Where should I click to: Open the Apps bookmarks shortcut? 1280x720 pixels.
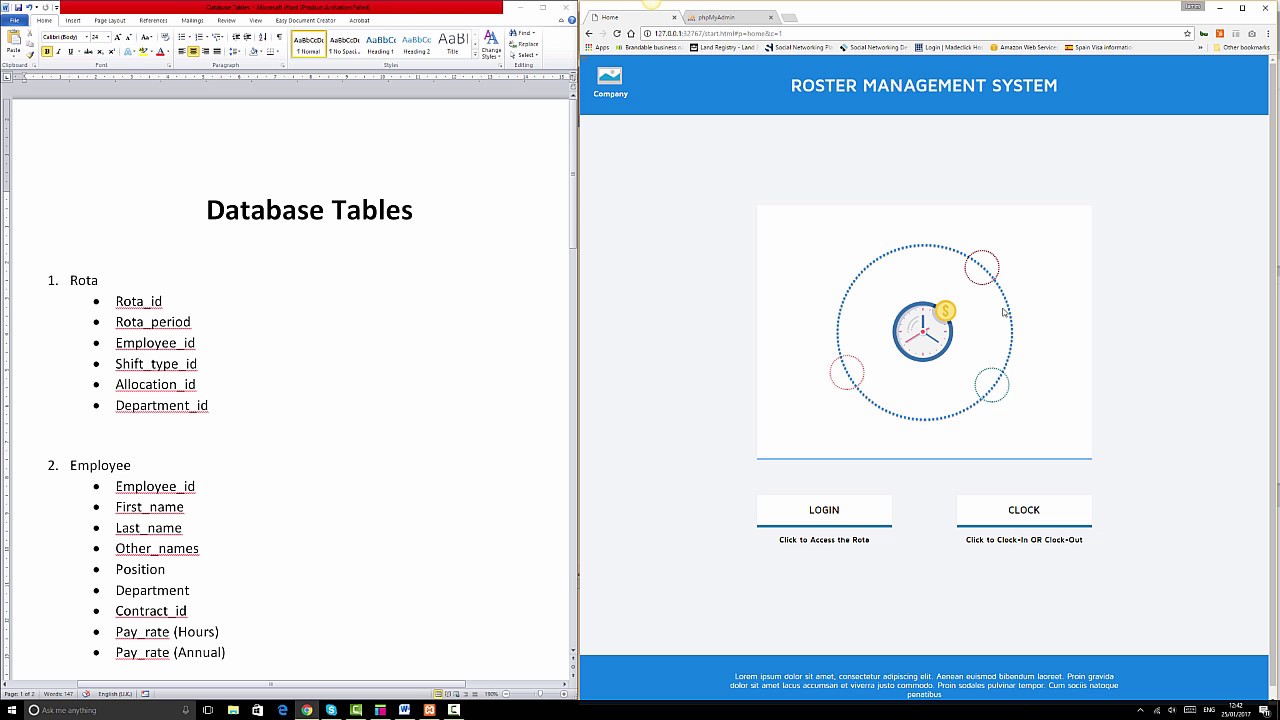596,47
